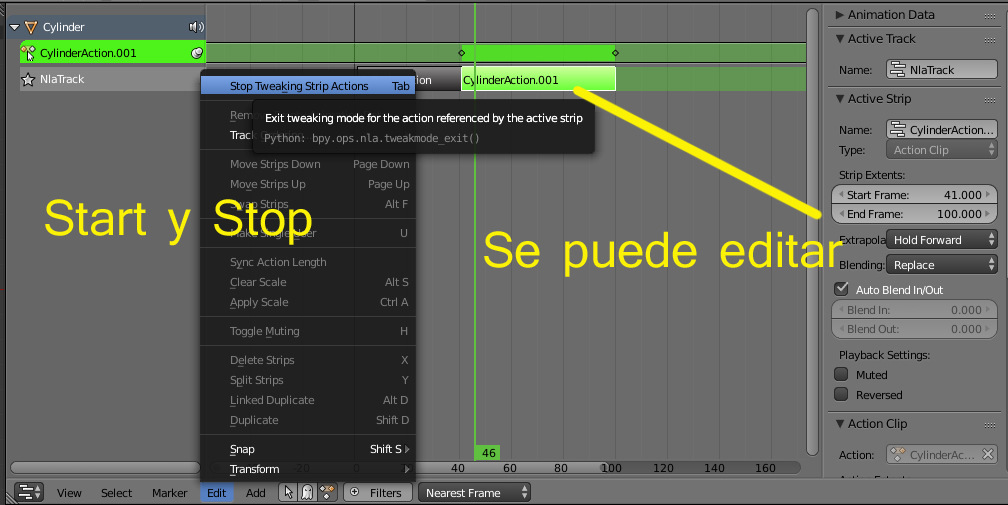Enable only-selected arrow filter icon
Viewport: 1008px width, 505px height.
(x=289, y=493)
